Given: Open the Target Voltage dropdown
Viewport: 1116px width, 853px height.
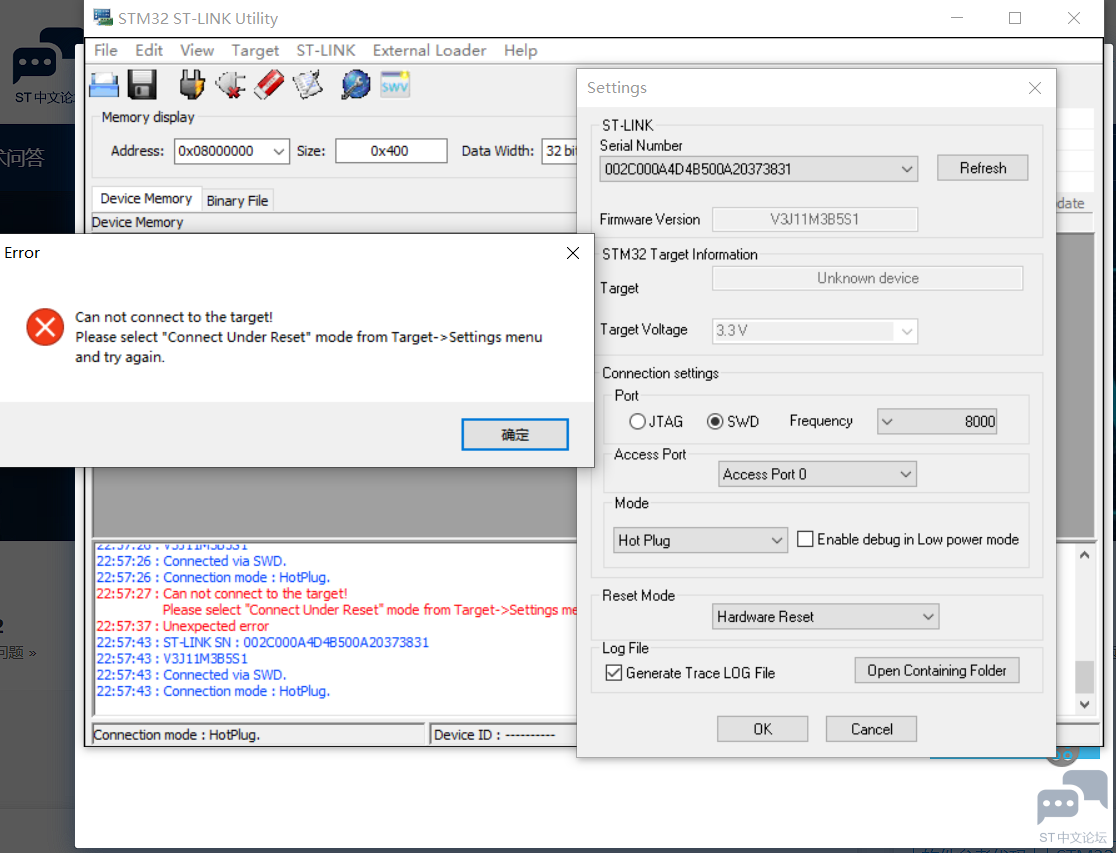Looking at the screenshot, I should (907, 331).
